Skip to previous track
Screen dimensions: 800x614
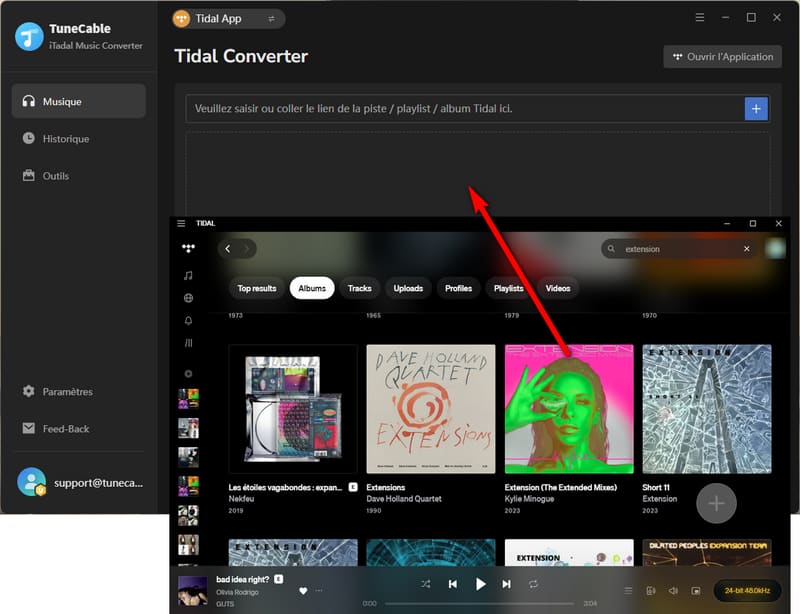pyautogui.click(x=453, y=584)
